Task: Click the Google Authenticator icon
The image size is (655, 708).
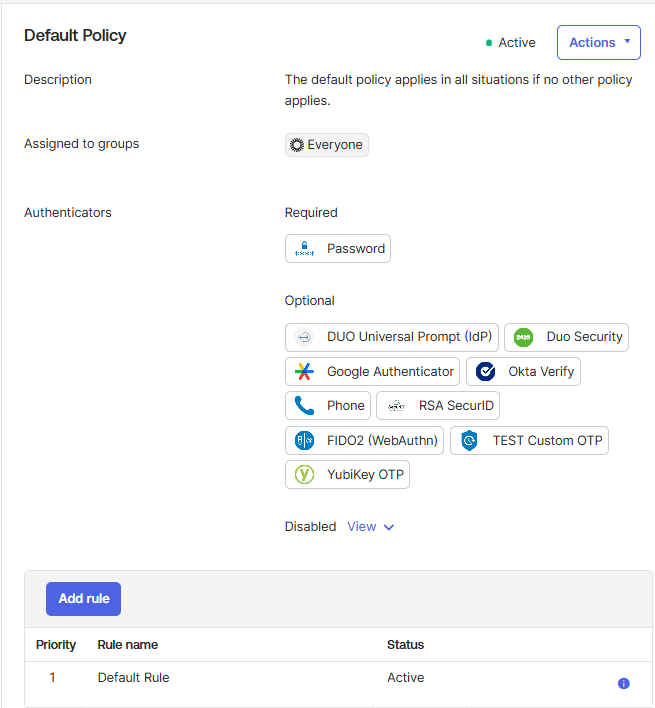Action: (x=304, y=372)
